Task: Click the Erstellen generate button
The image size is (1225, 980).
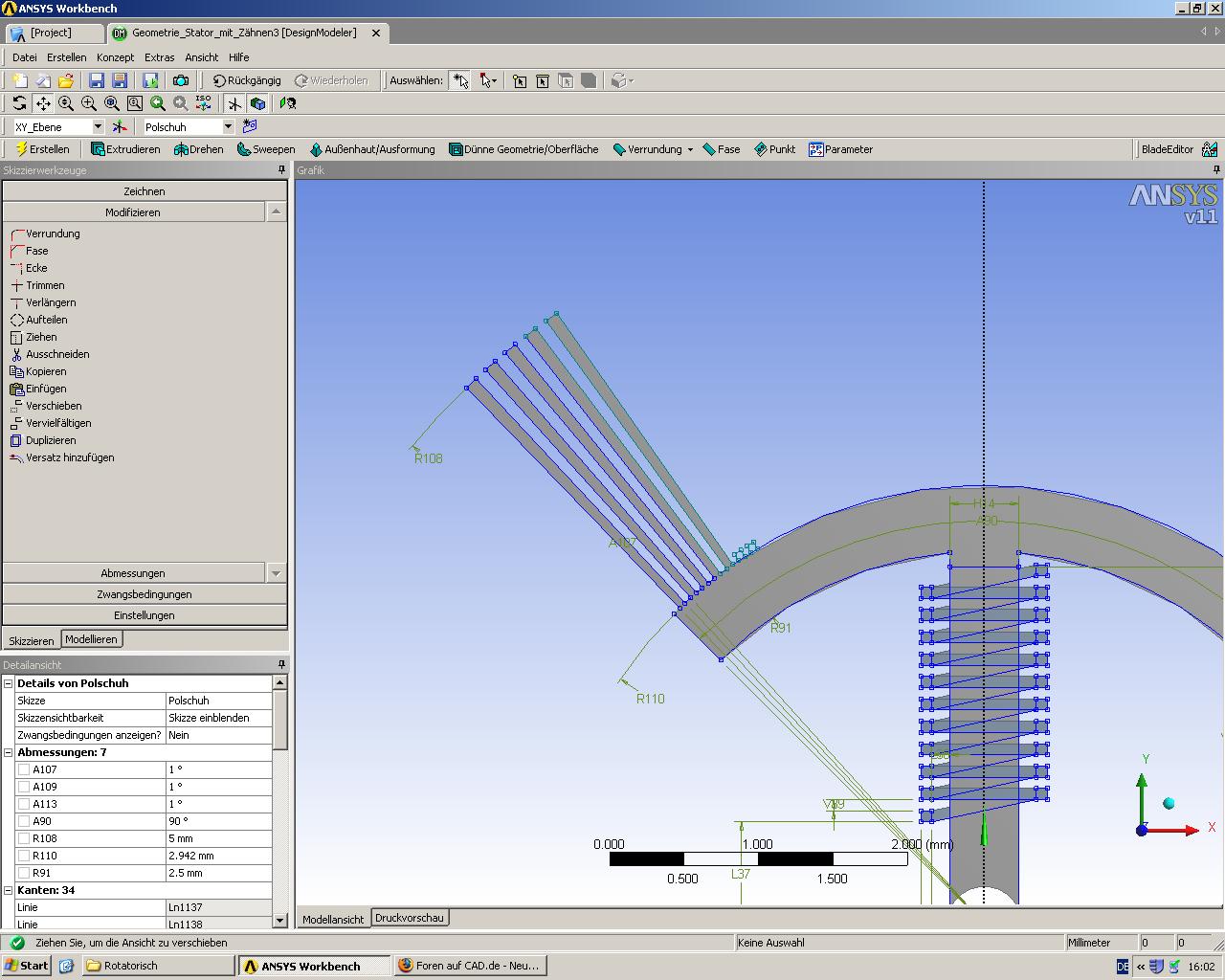Action: tap(42, 149)
